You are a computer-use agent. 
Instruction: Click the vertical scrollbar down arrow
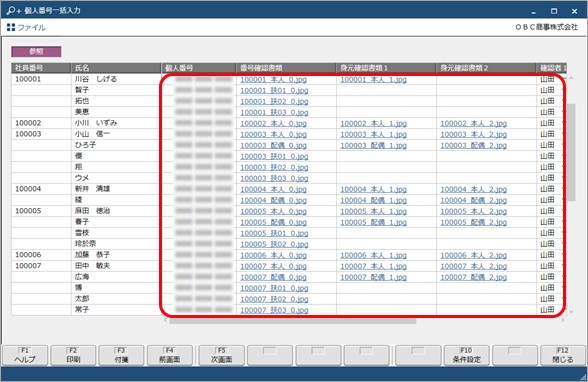coord(571,311)
